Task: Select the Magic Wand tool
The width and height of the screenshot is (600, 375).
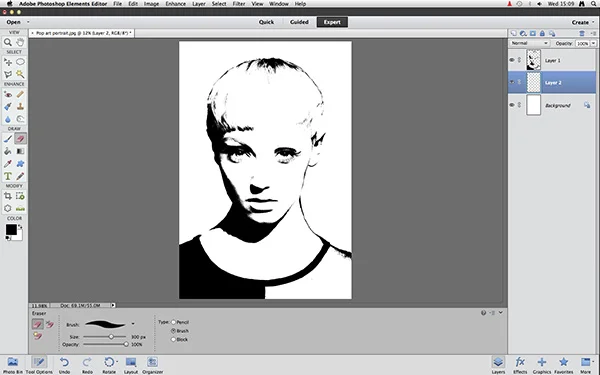Action: point(20,74)
